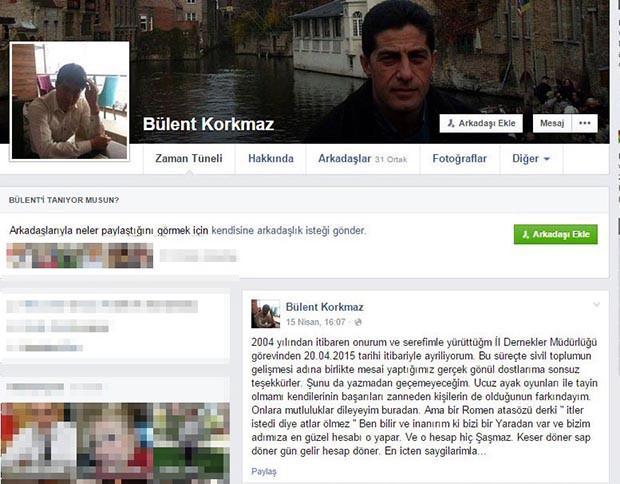
Task: Go to the Fotoğraflar tab
Action: tap(459, 159)
